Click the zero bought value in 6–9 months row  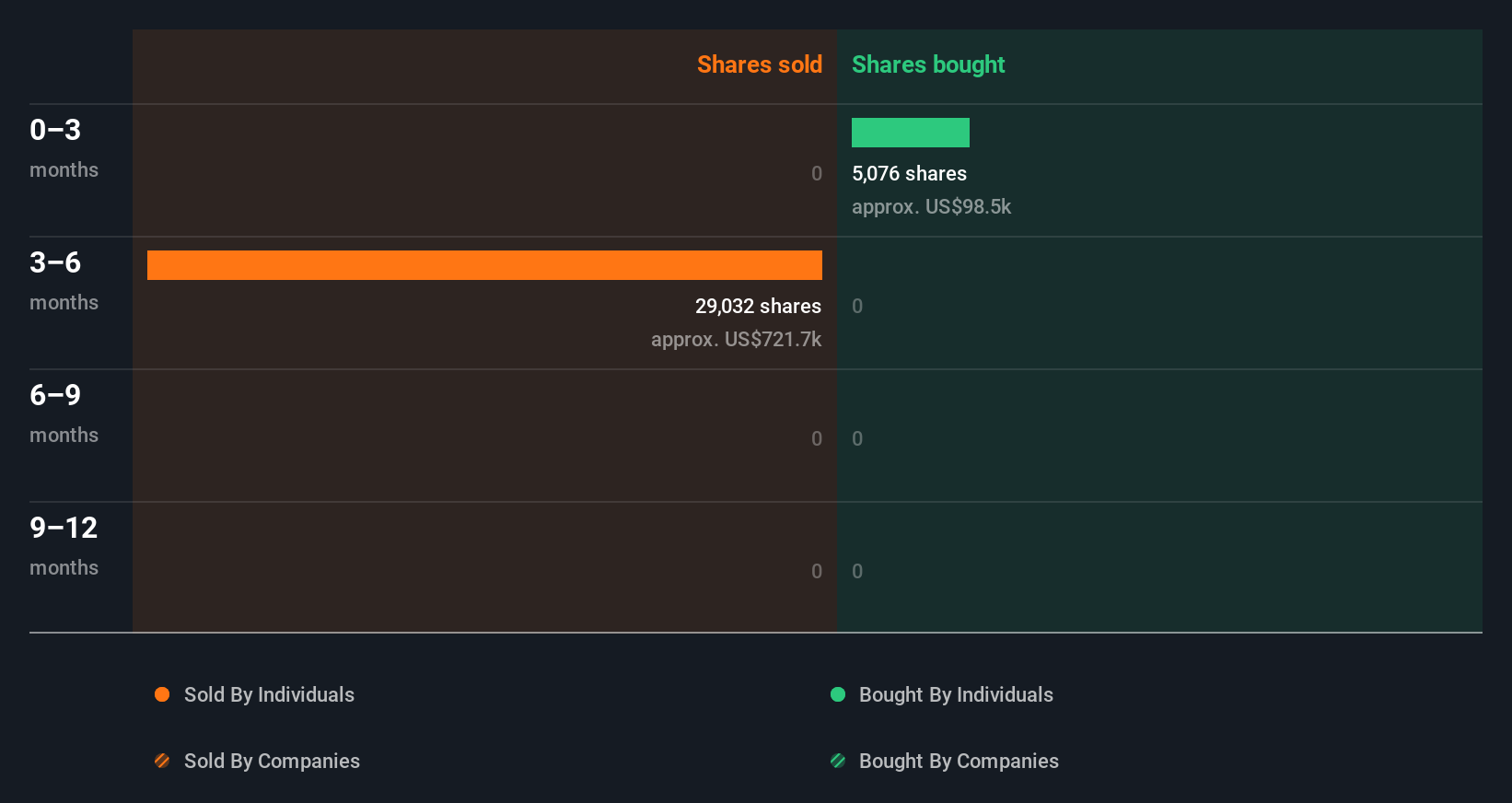click(x=857, y=439)
